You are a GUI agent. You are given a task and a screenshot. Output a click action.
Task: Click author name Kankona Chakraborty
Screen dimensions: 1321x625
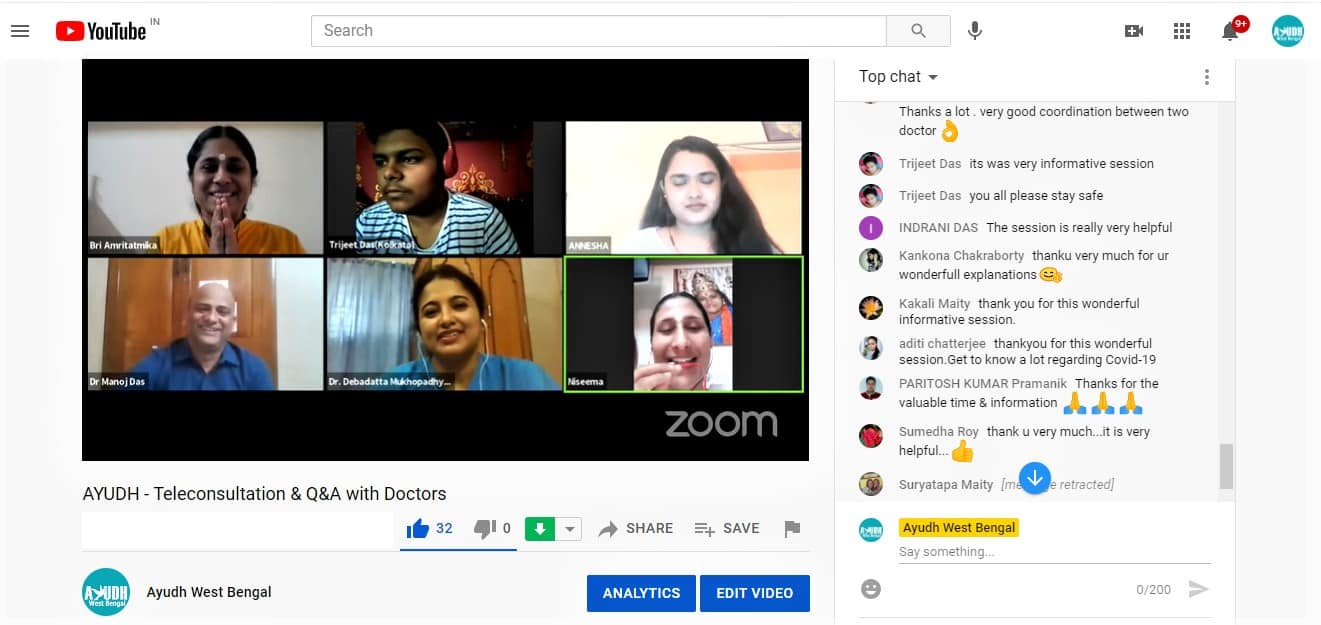pyautogui.click(x=961, y=256)
